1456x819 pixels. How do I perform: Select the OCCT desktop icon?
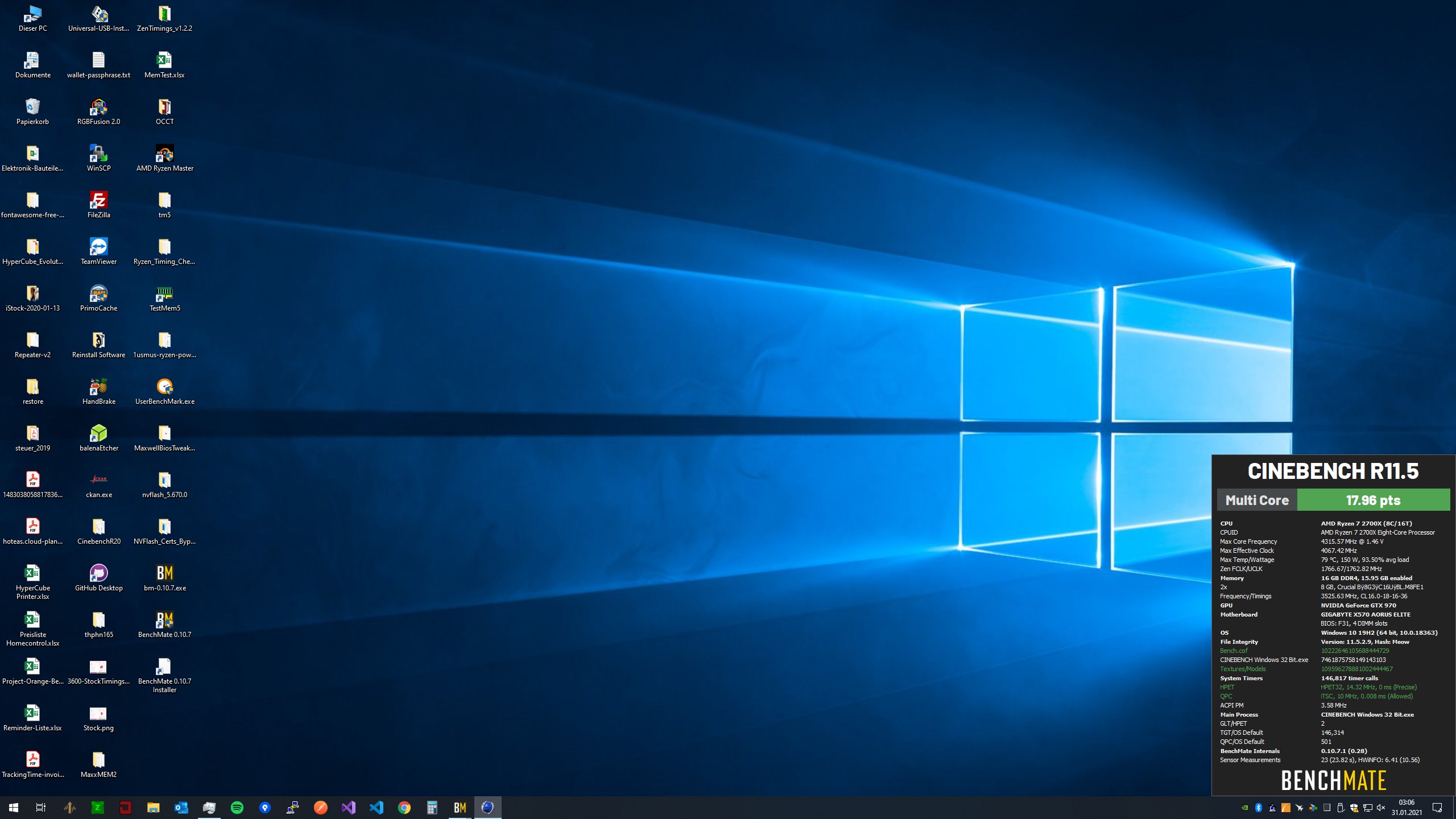[164, 111]
